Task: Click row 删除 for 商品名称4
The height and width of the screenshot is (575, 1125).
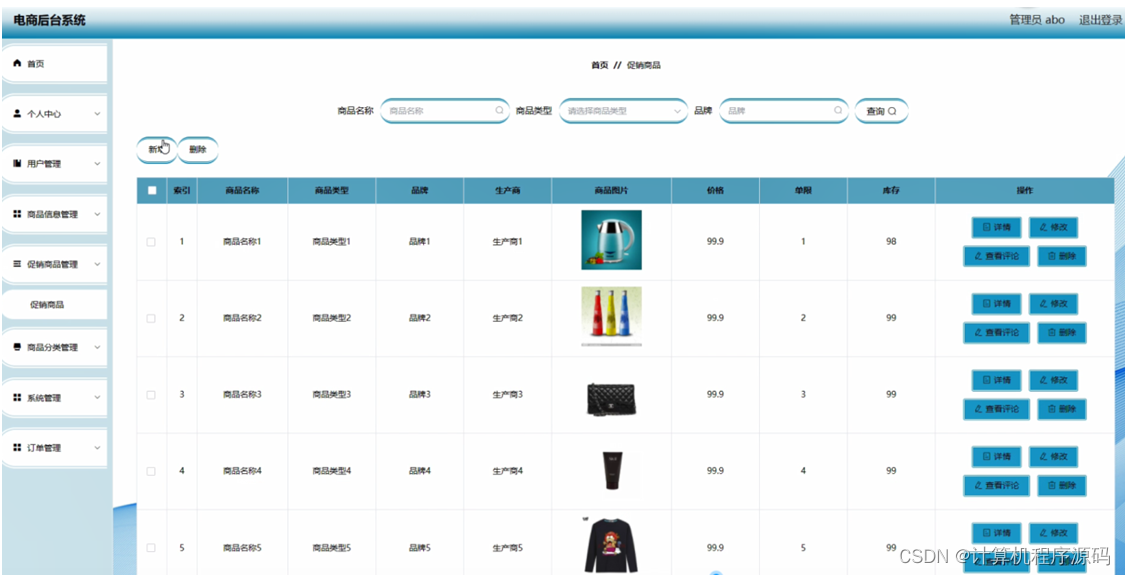Action: pyautogui.click(x=1062, y=485)
